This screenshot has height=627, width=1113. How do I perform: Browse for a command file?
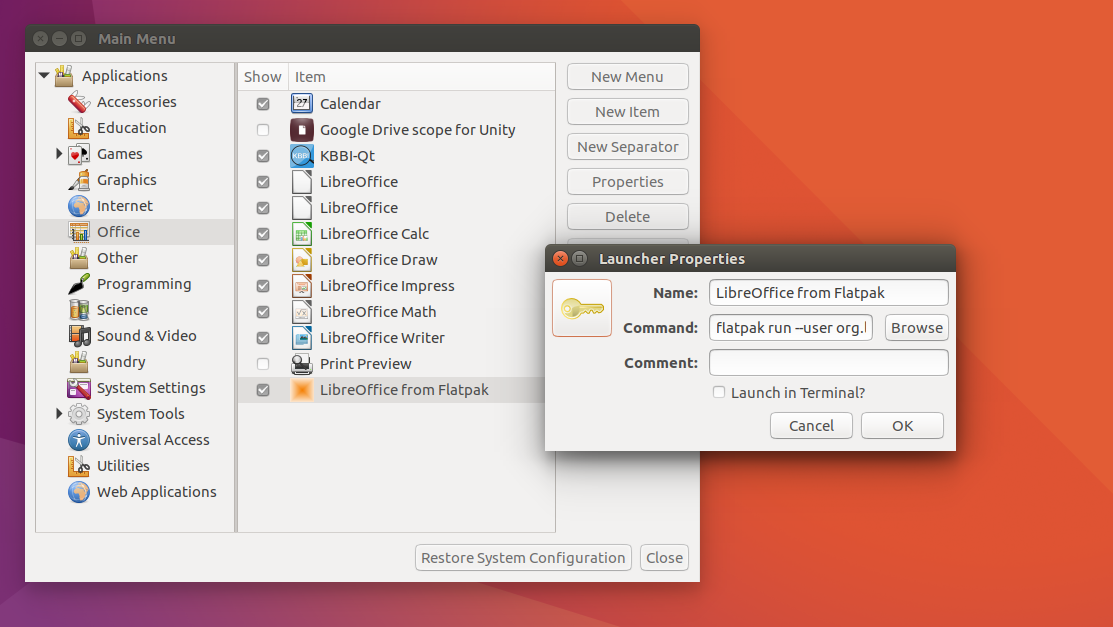916,328
